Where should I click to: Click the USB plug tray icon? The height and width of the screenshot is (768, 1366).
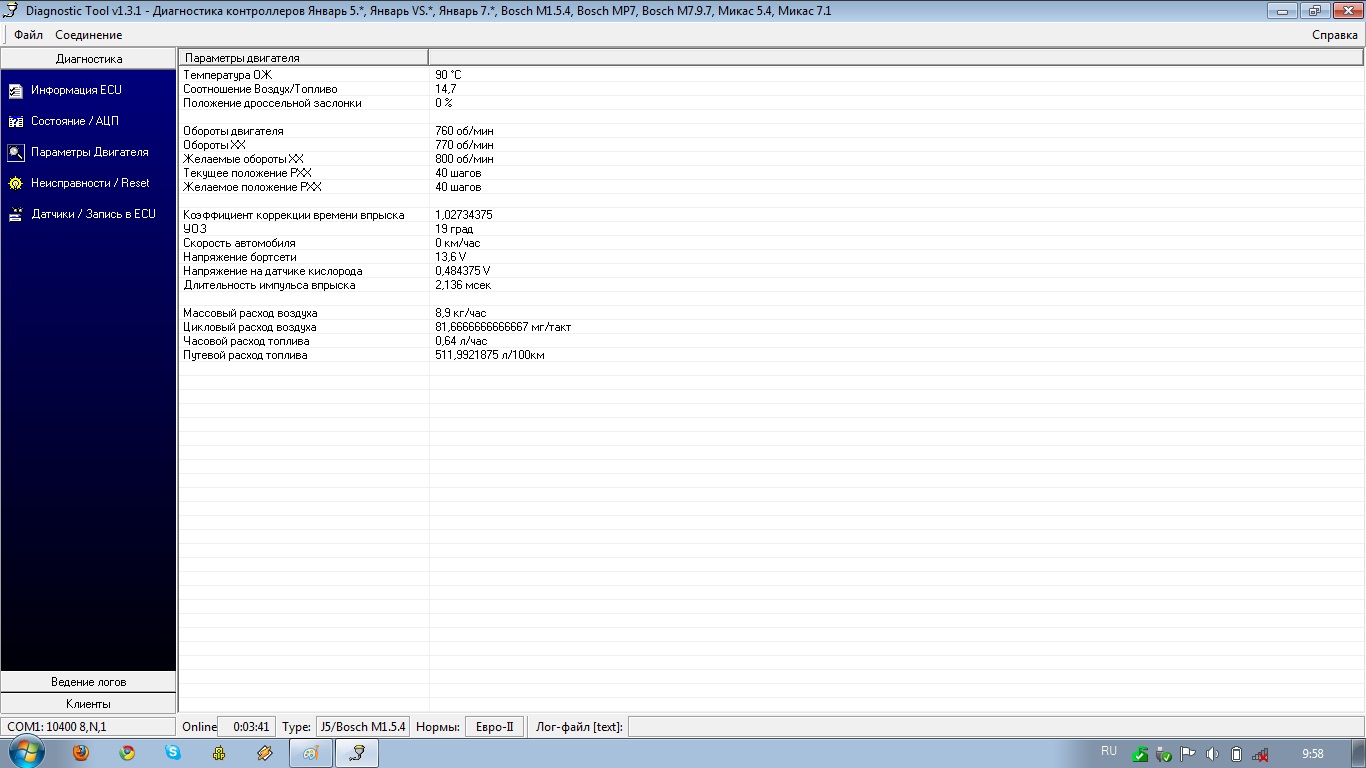point(1164,754)
